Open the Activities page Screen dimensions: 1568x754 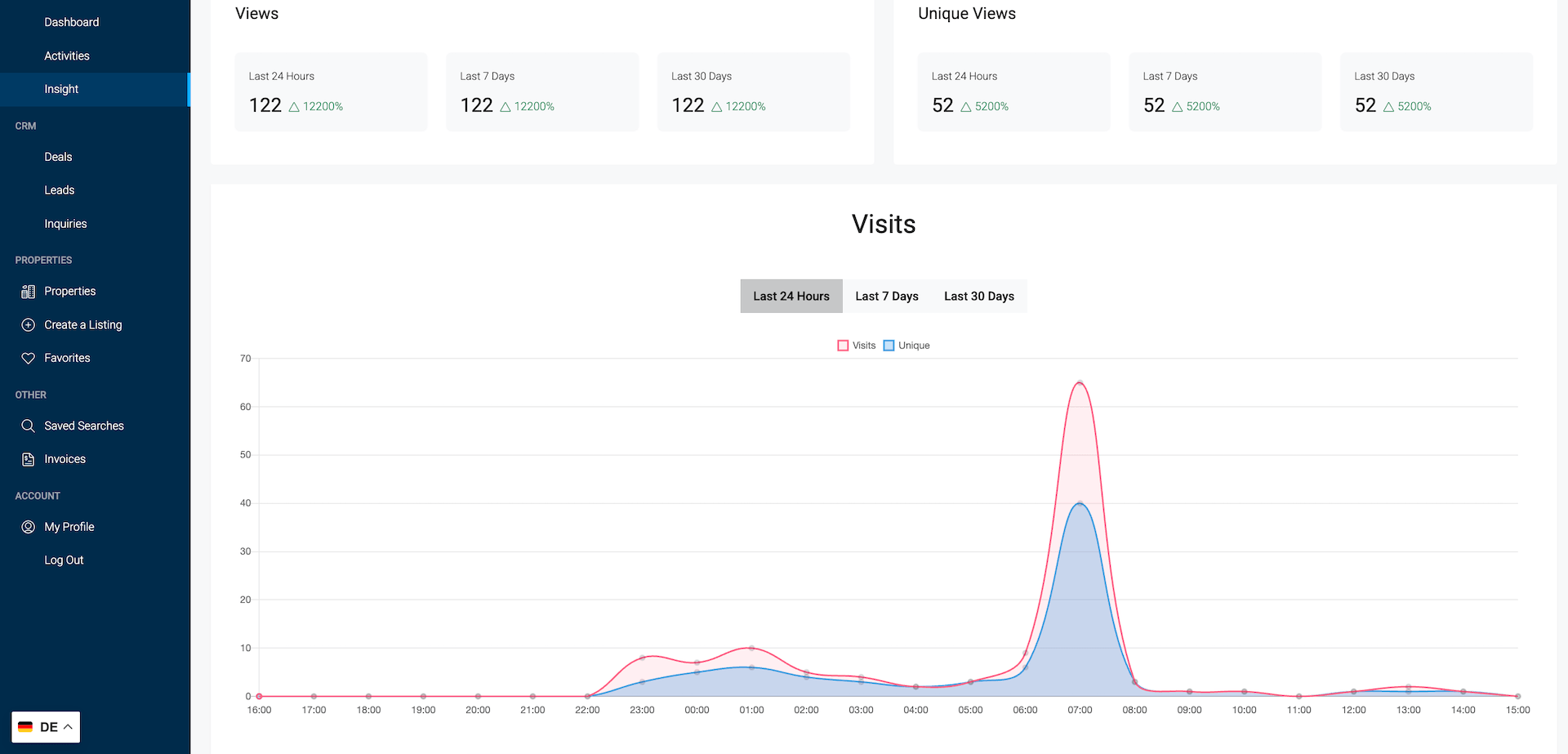click(x=67, y=56)
